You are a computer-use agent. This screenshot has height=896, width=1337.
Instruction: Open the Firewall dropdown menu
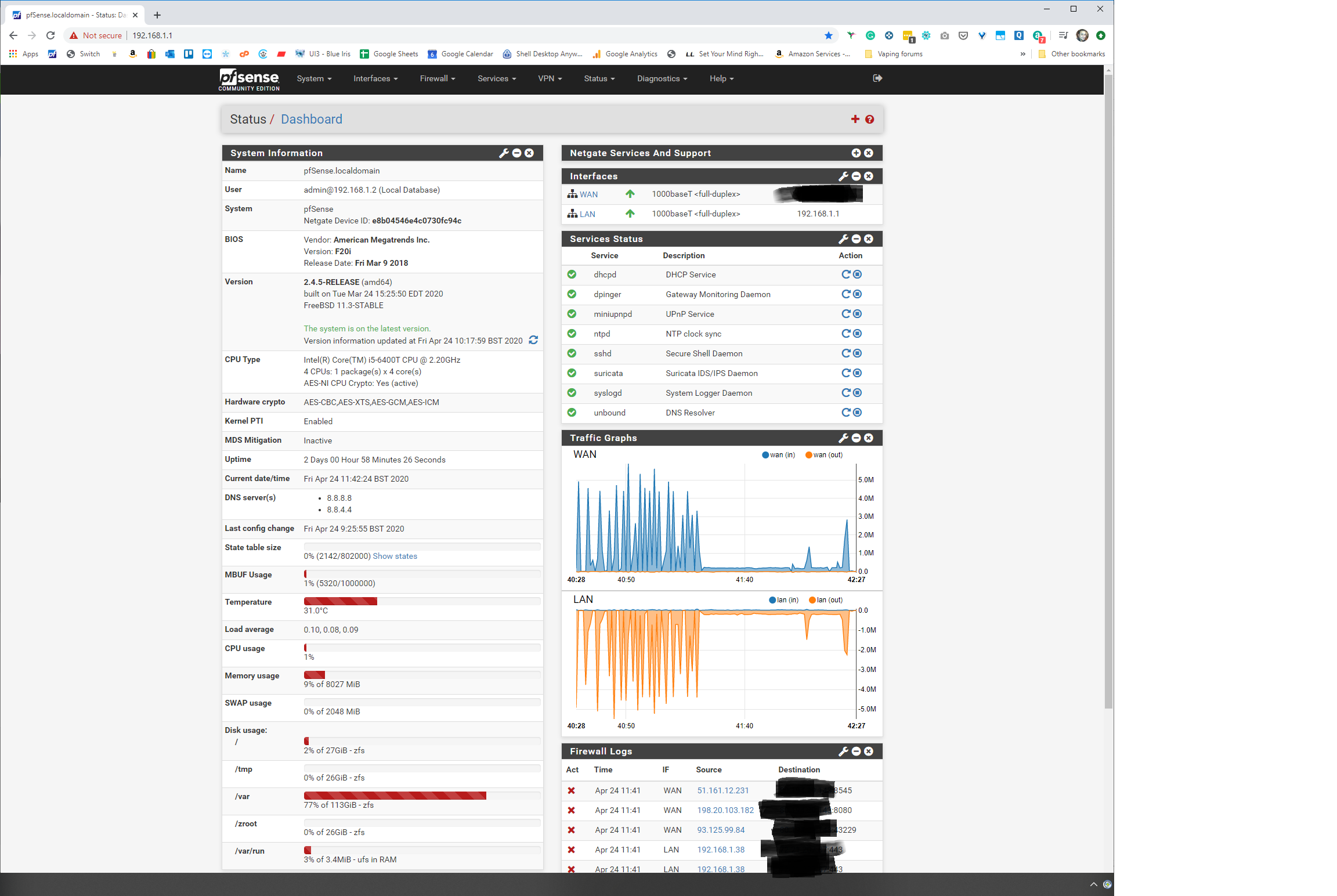(435, 78)
